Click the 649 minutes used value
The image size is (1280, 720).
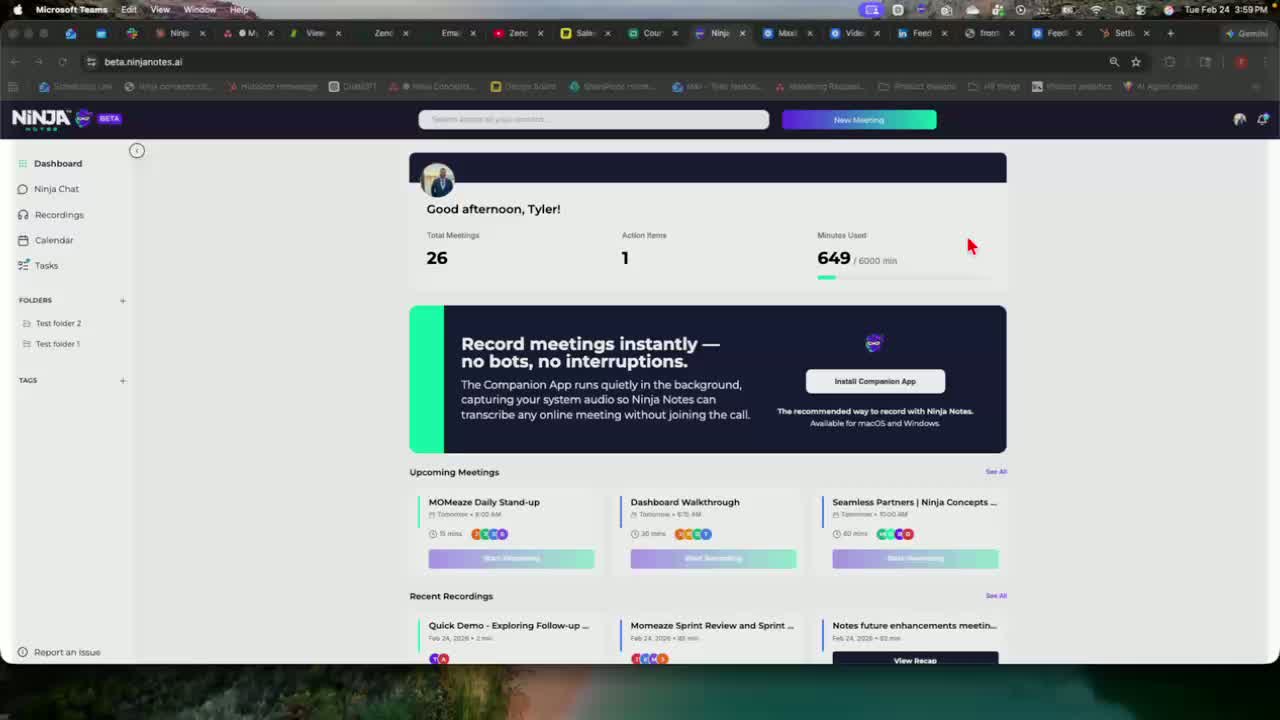(x=834, y=258)
